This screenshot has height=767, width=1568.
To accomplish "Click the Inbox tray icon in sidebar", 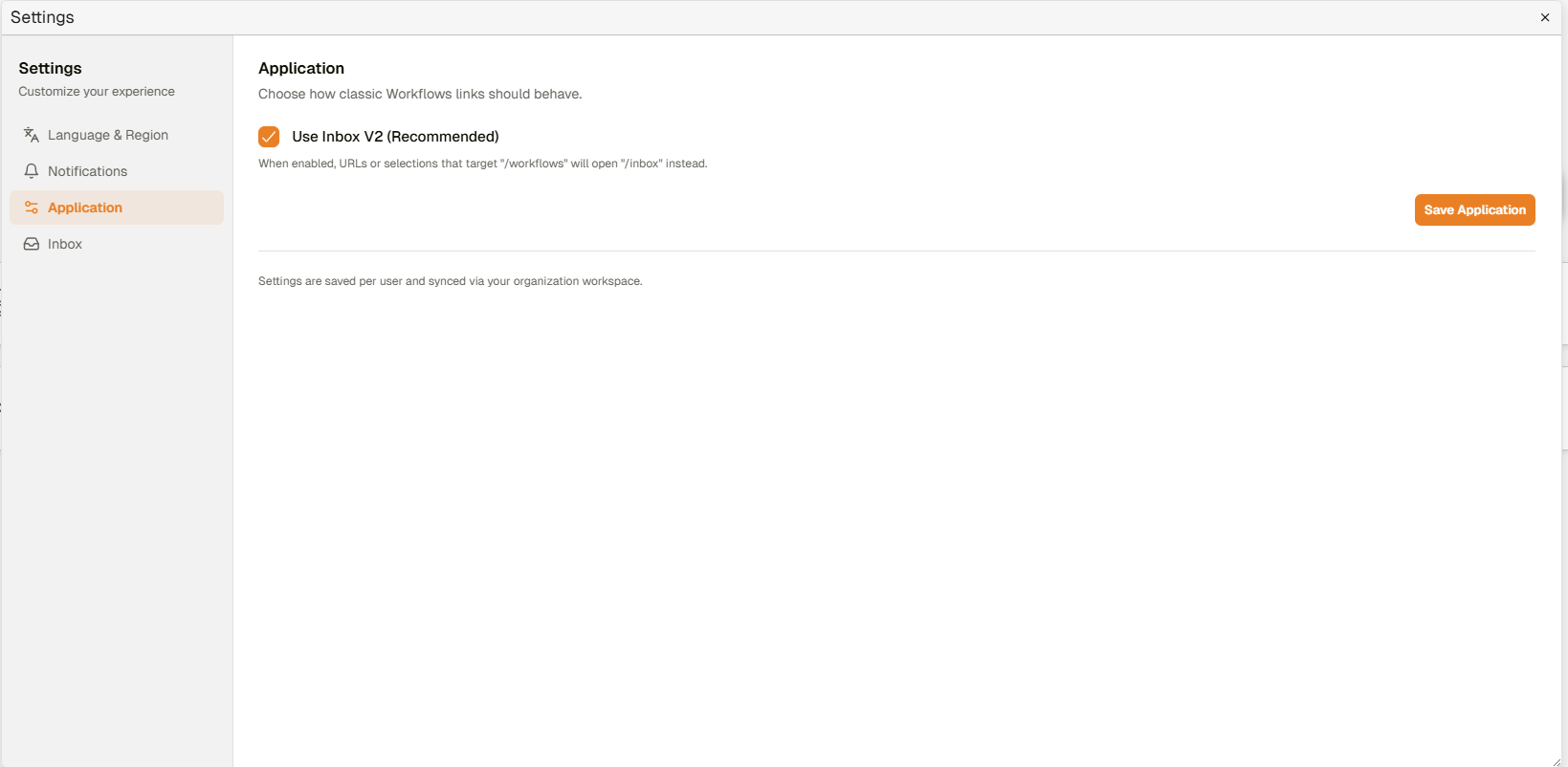I will point(32,244).
